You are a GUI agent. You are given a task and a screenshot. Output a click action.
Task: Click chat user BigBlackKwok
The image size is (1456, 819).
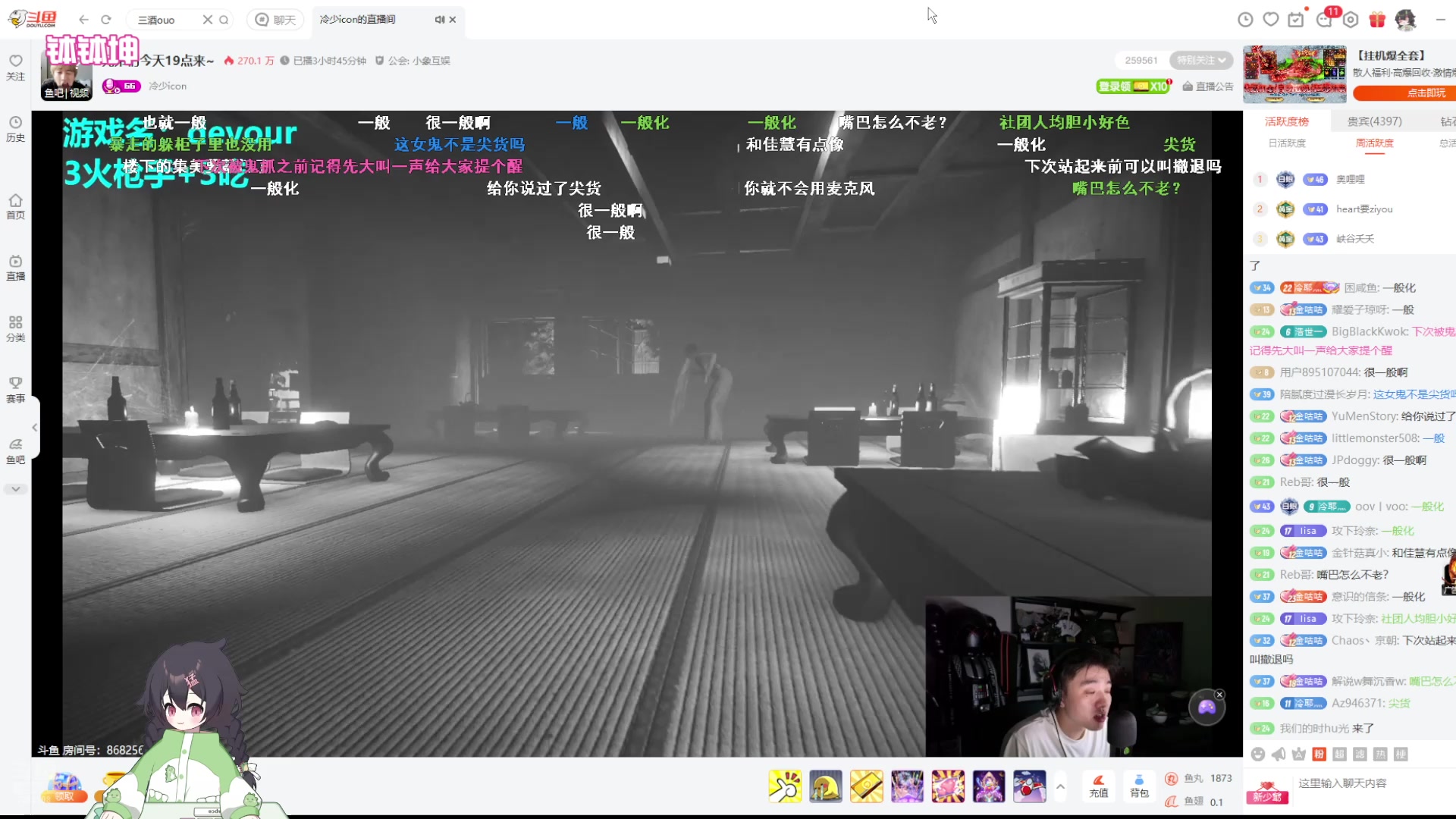(x=1369, y=331)
